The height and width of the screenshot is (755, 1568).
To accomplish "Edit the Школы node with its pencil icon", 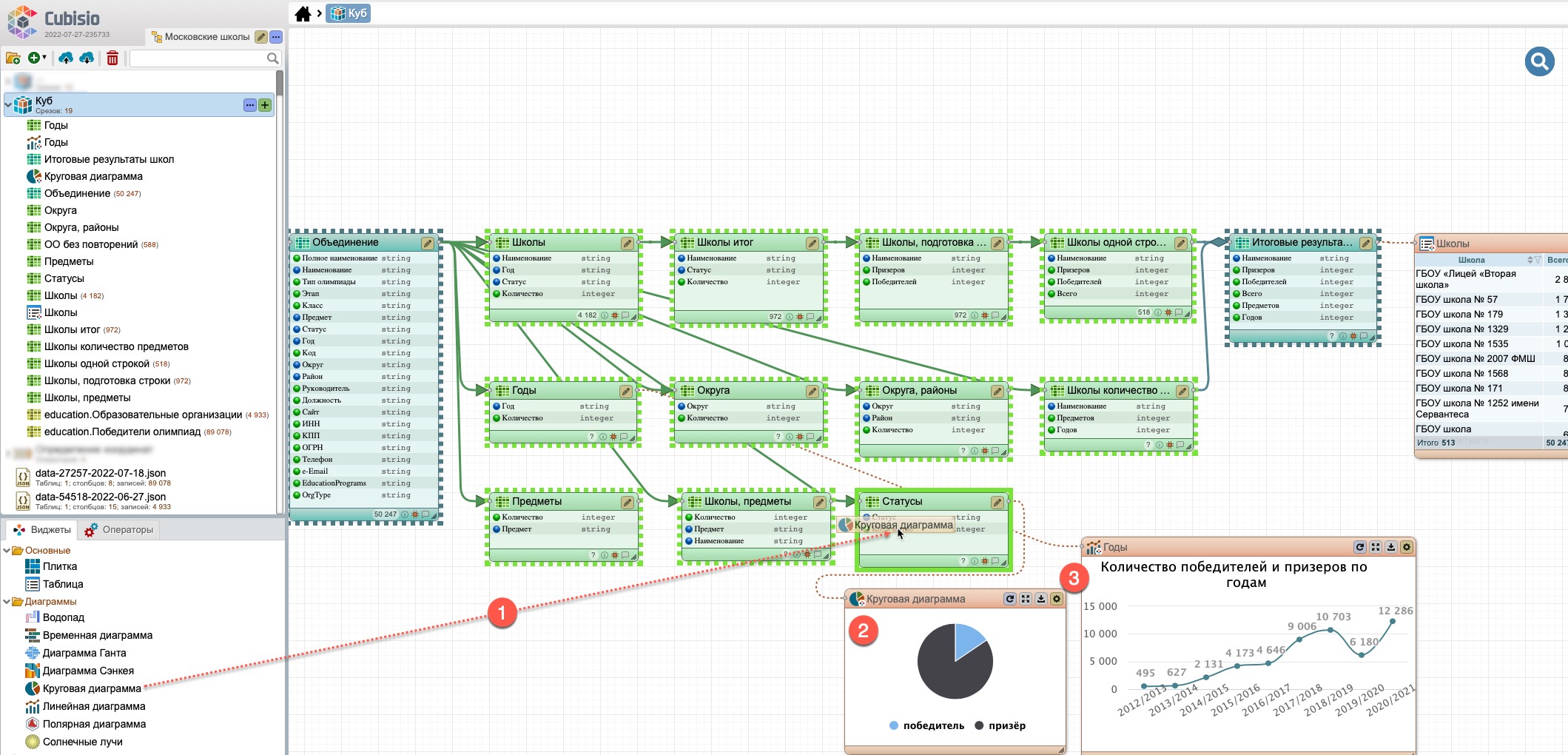I will pos(627,243).
